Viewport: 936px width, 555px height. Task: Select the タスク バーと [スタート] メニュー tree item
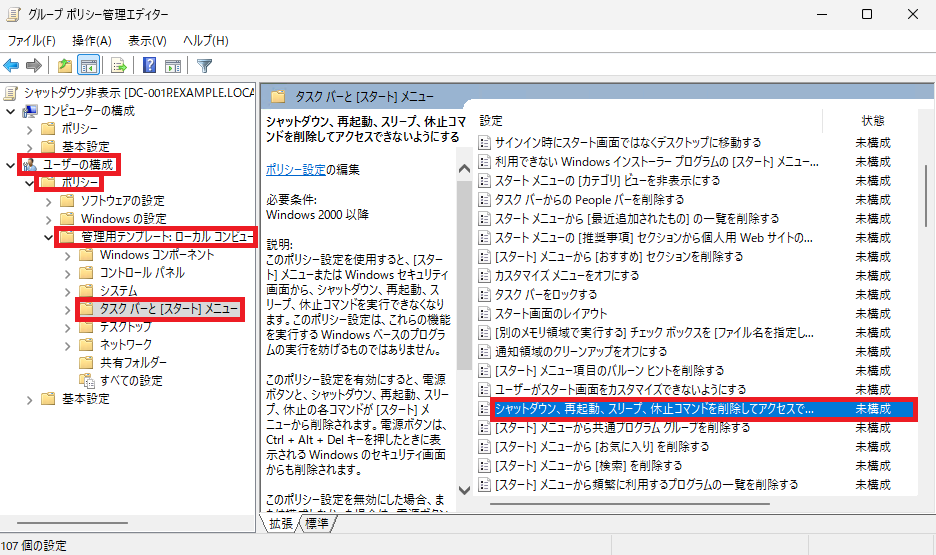point(168,309)
